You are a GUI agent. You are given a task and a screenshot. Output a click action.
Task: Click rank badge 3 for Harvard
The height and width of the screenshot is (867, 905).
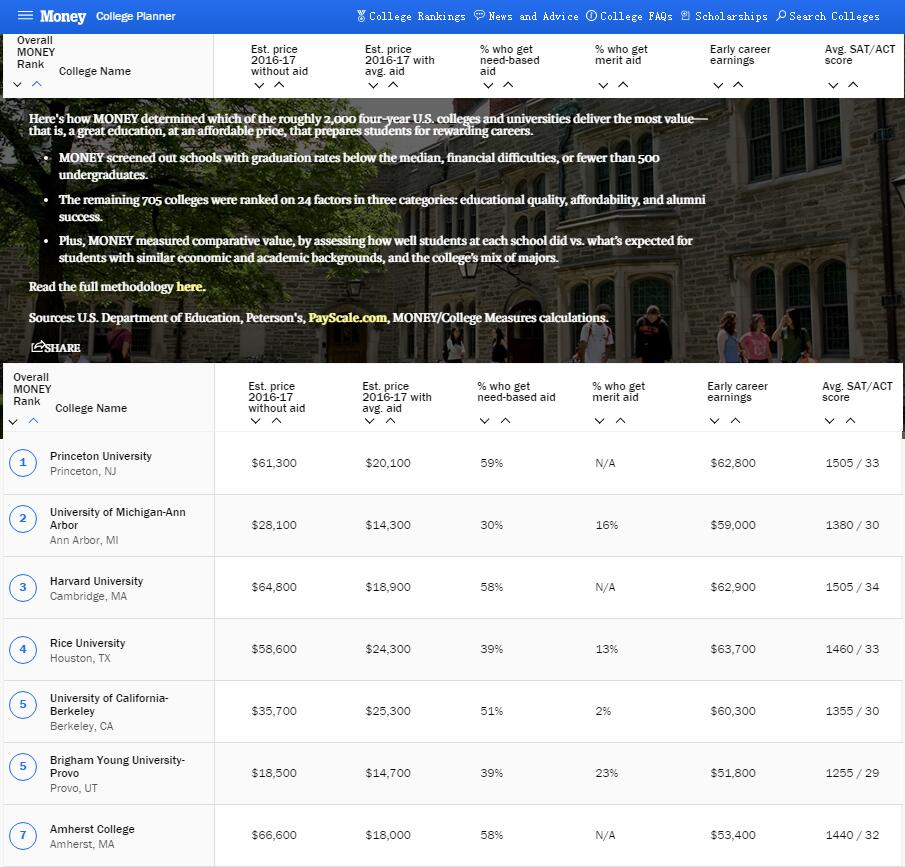coord(23,588)
